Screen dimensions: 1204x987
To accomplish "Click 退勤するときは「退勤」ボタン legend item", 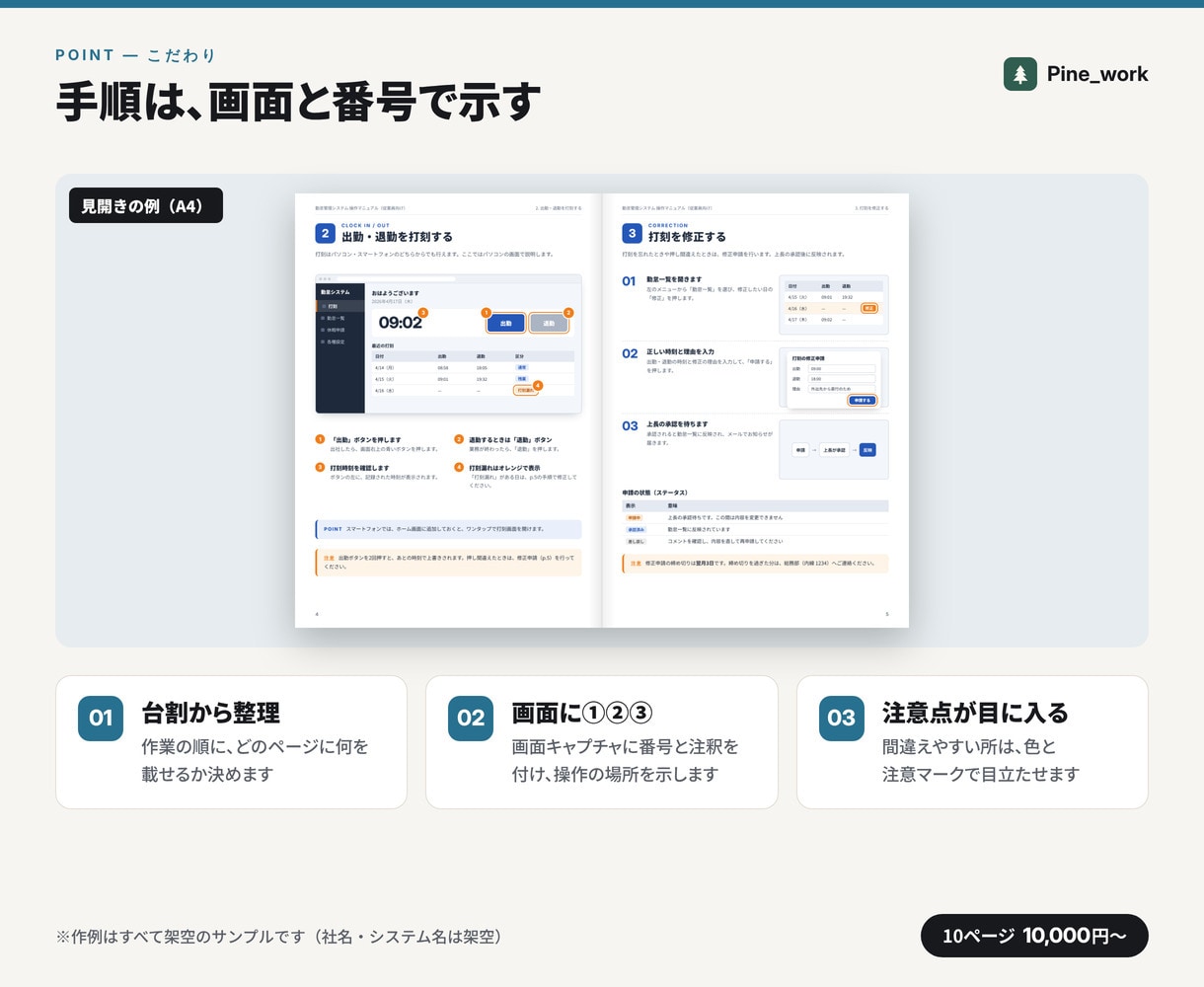I will (x=516, y=444).
